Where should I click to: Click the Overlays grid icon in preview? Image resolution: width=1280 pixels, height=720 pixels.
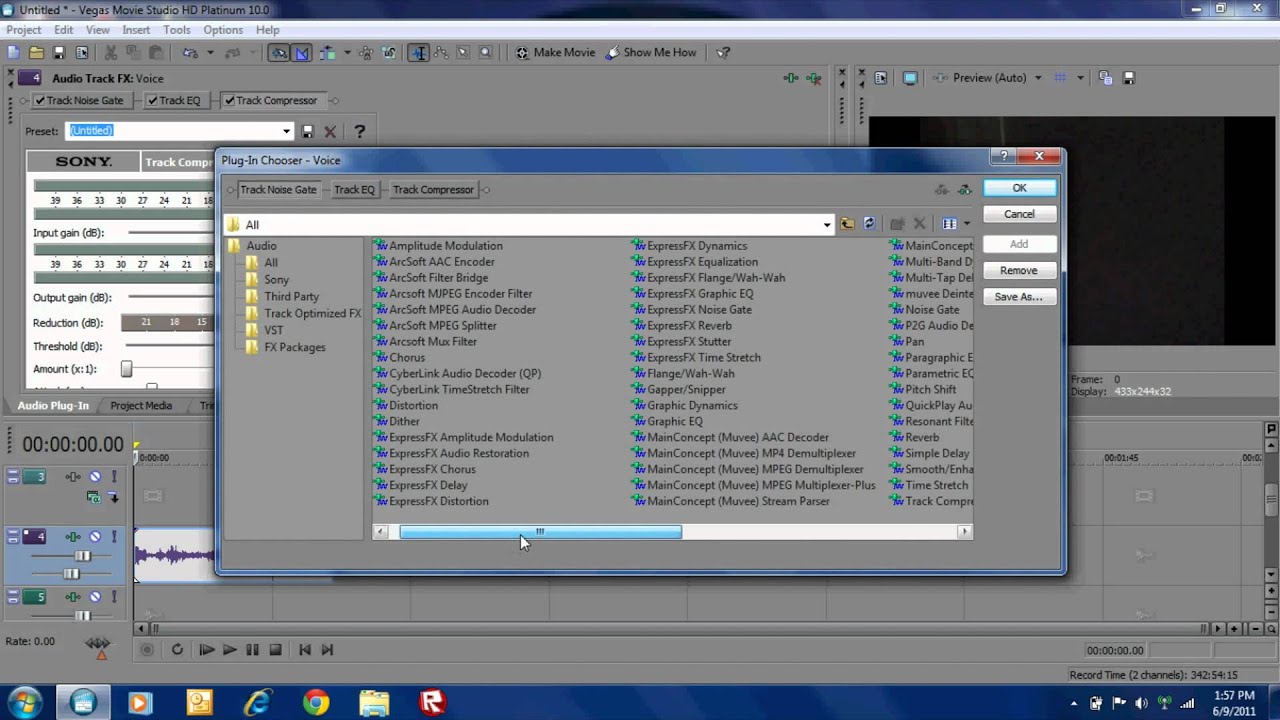1060,78
